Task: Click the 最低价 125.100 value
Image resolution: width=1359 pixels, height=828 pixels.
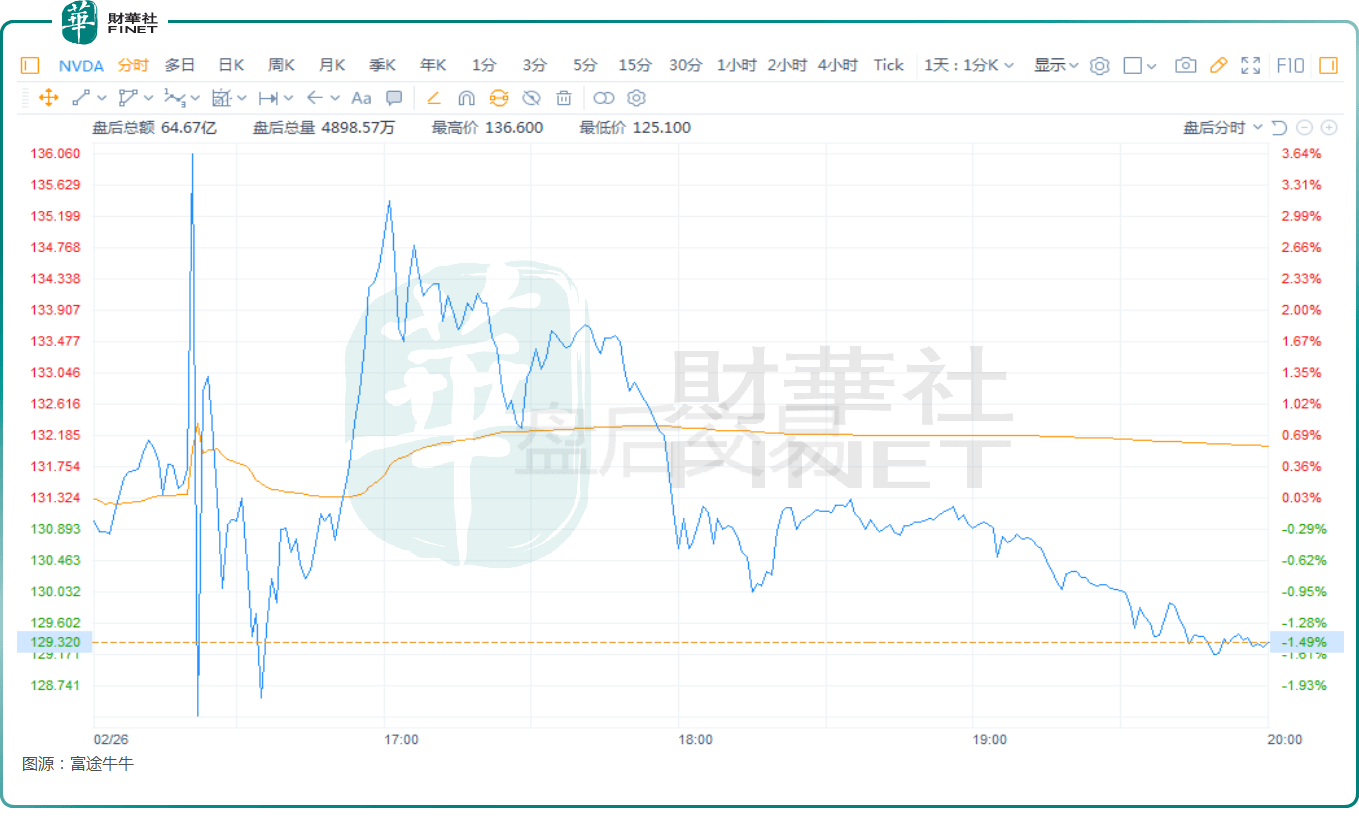Action: point(635,128)
